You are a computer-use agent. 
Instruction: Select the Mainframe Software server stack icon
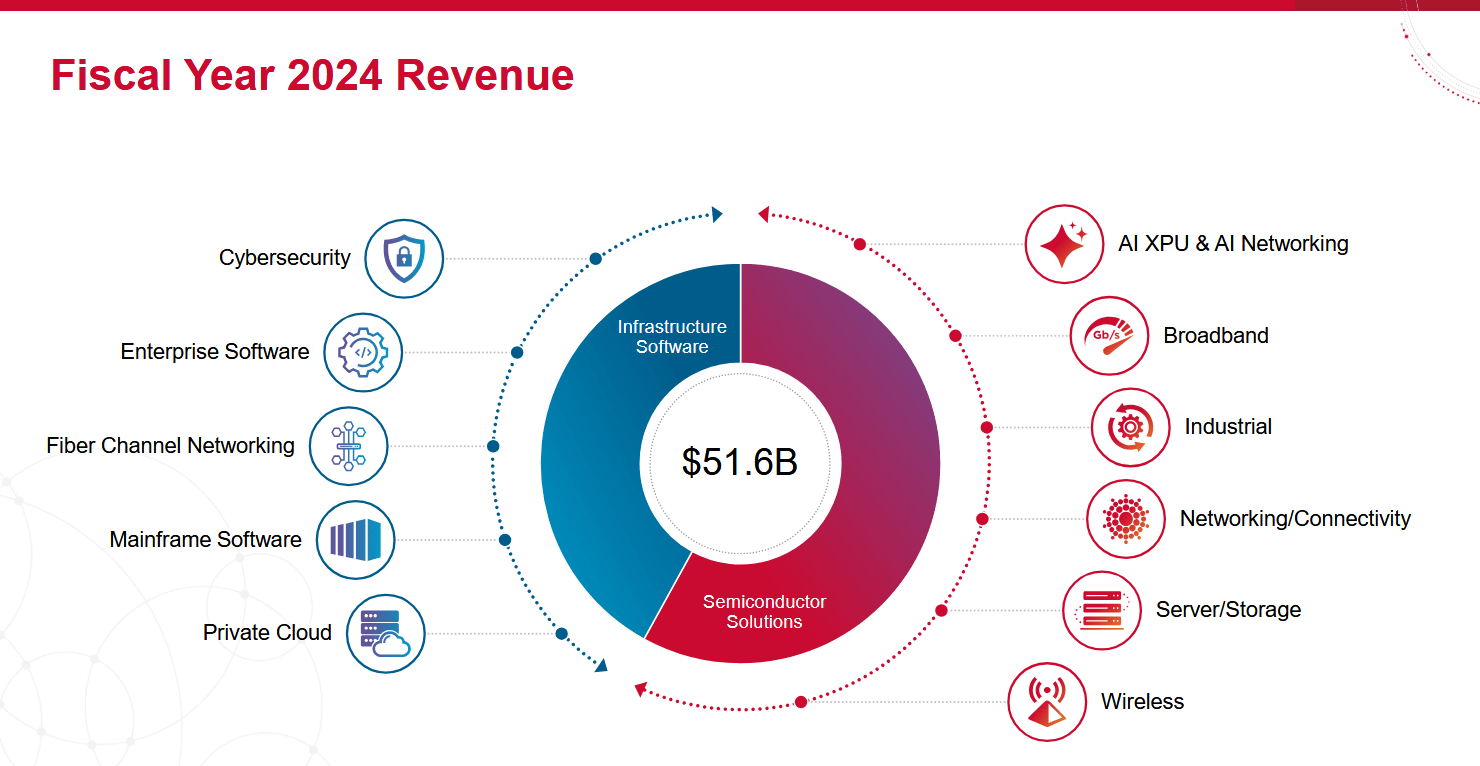356,540
